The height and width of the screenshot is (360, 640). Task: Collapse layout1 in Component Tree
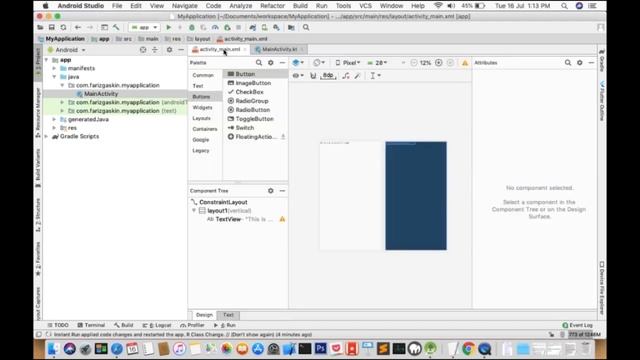tap(194, 211)
